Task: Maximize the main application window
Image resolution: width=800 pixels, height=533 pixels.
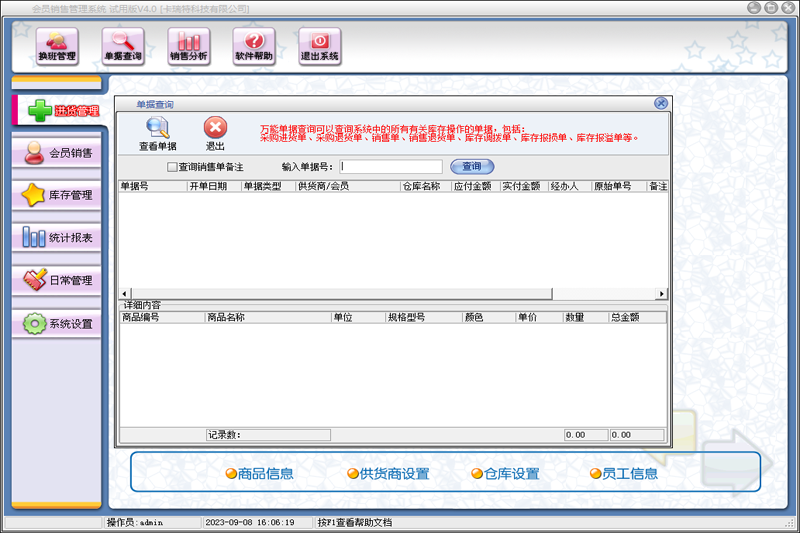Action: 771,8
